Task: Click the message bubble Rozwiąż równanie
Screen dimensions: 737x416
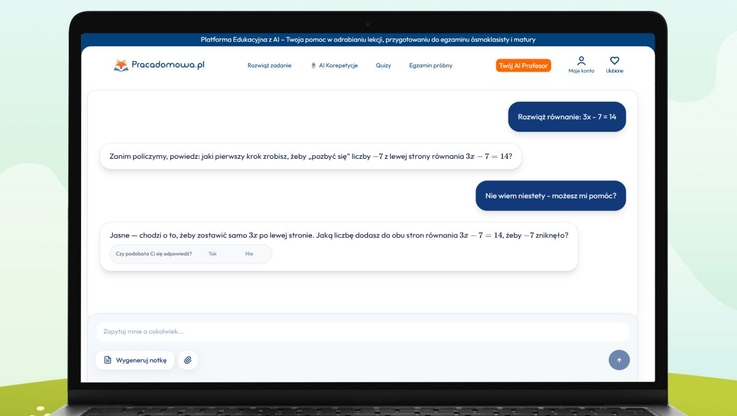Action: tap(566, 117)
